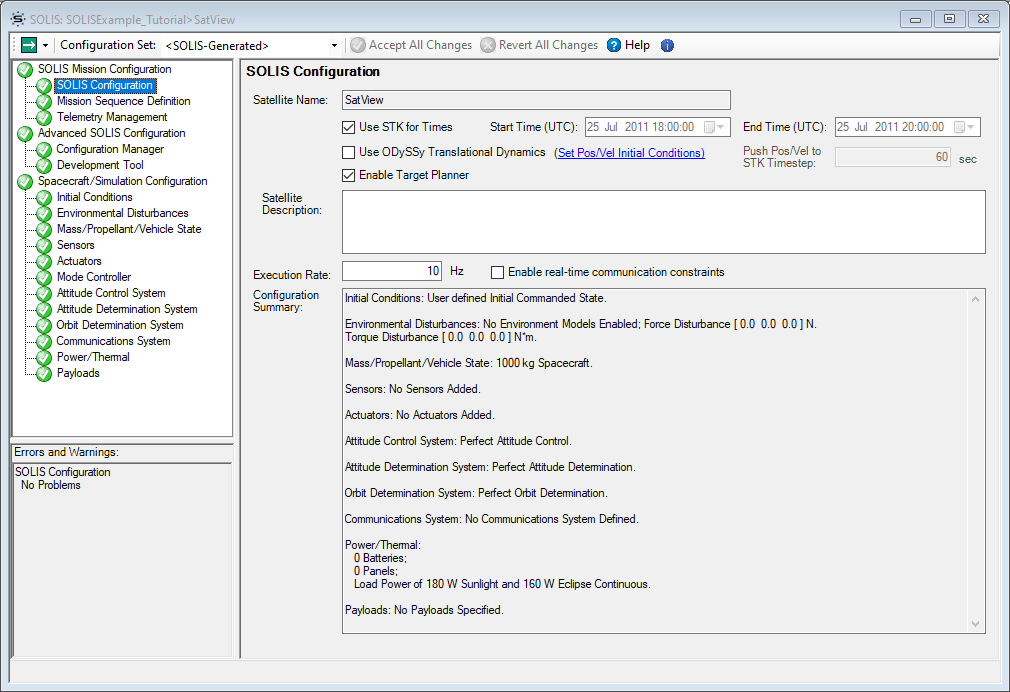Select Mission Sequence Definition in the tree
The image size is (1010, 692).
123,101
